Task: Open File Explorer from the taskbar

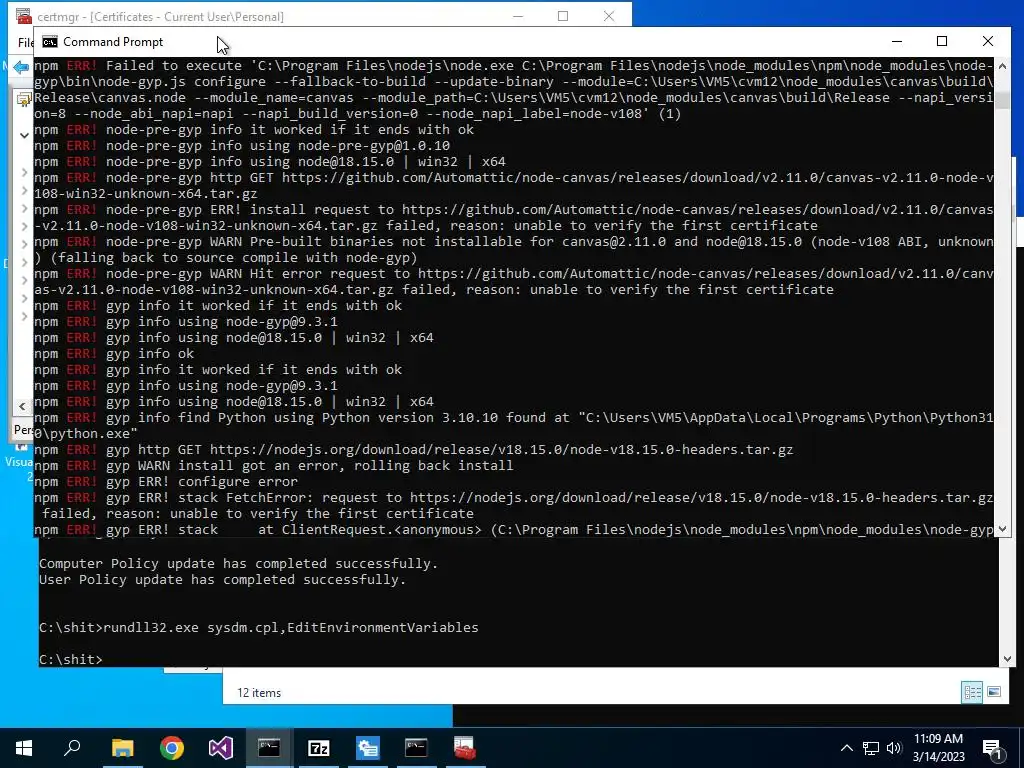Action: point(122,748)
